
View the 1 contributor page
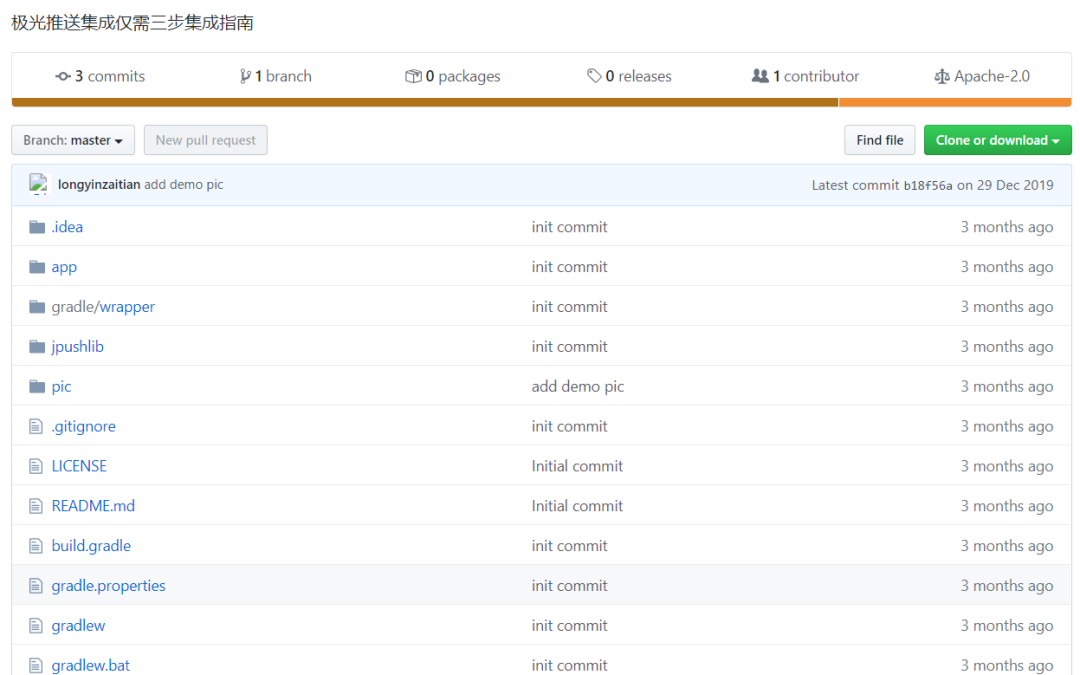tap(805, 76)
